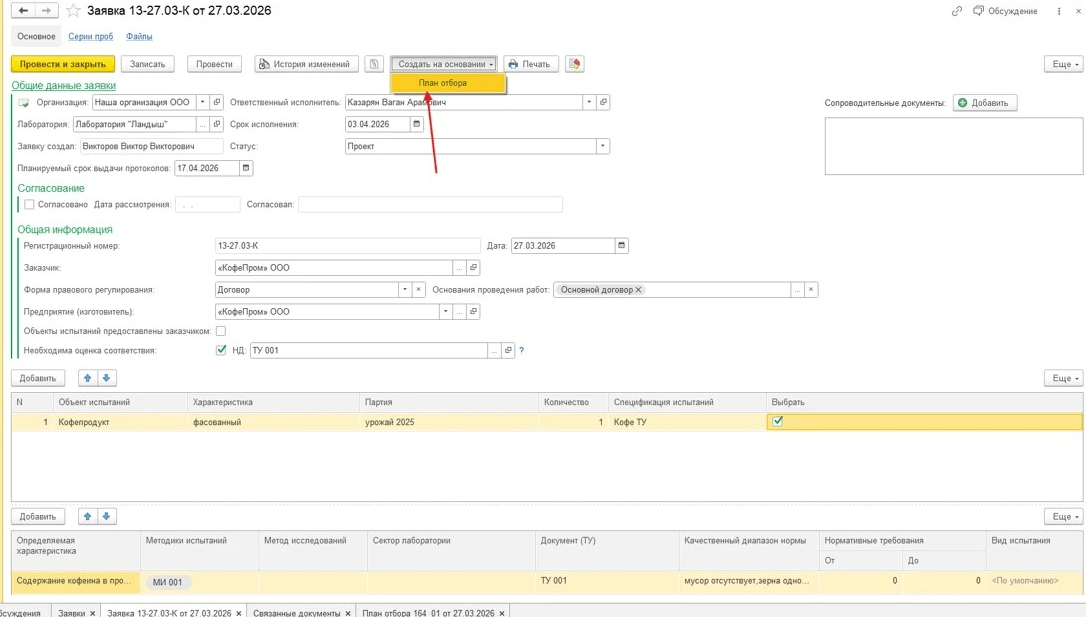Expand the Создать на основании menu button
Screen dimensions: 1086x617
tap(444, 64)
